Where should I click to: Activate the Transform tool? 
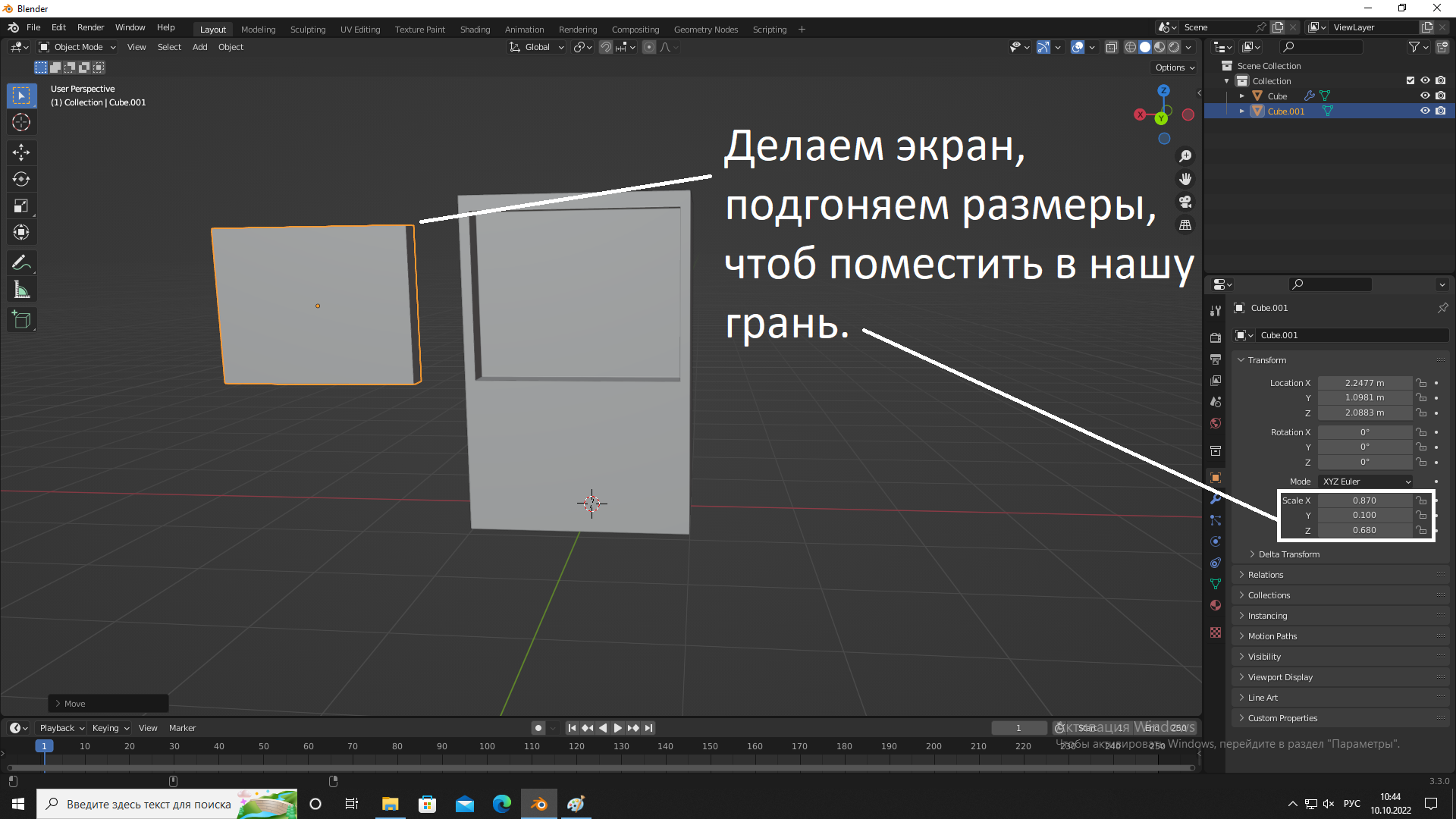[x=21, y=232]
